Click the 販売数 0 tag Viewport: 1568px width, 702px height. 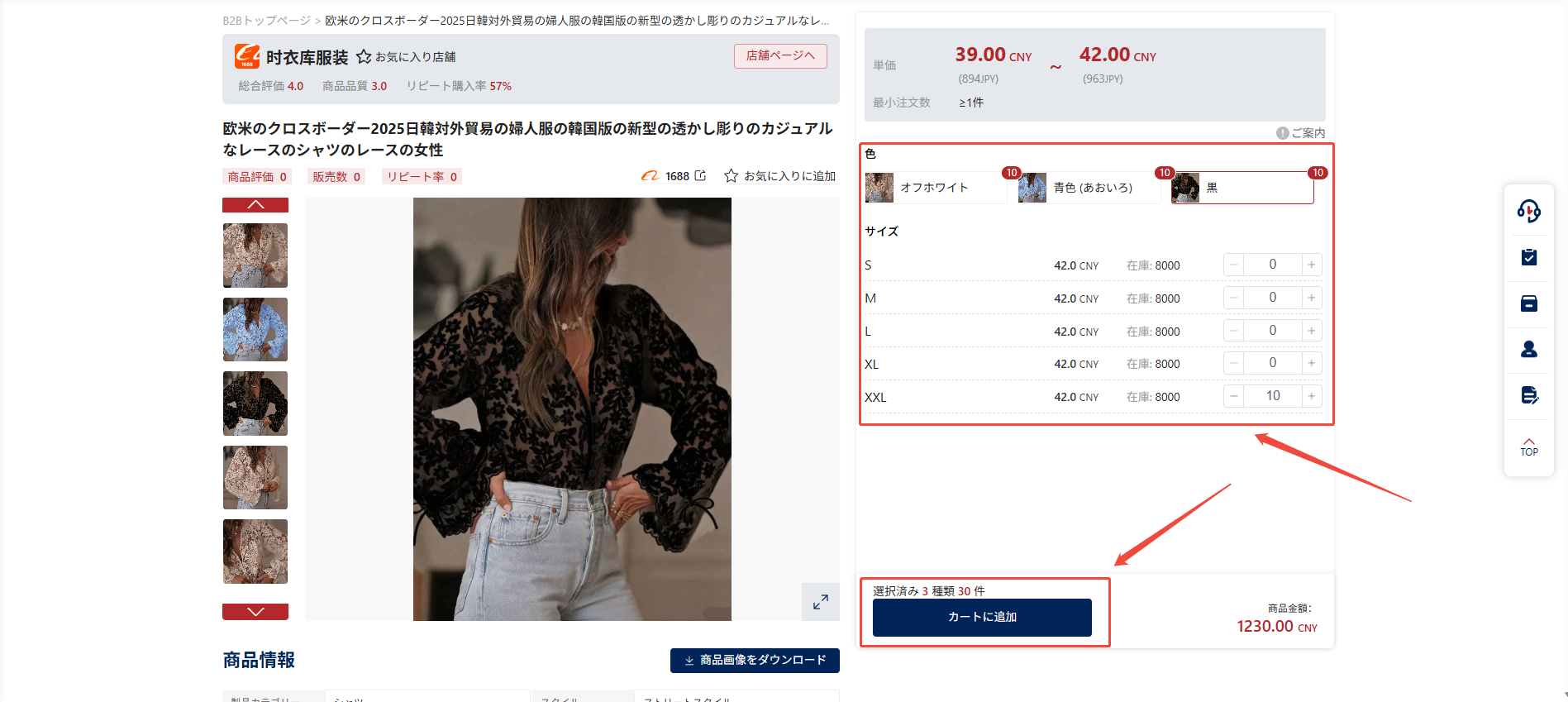336,177
